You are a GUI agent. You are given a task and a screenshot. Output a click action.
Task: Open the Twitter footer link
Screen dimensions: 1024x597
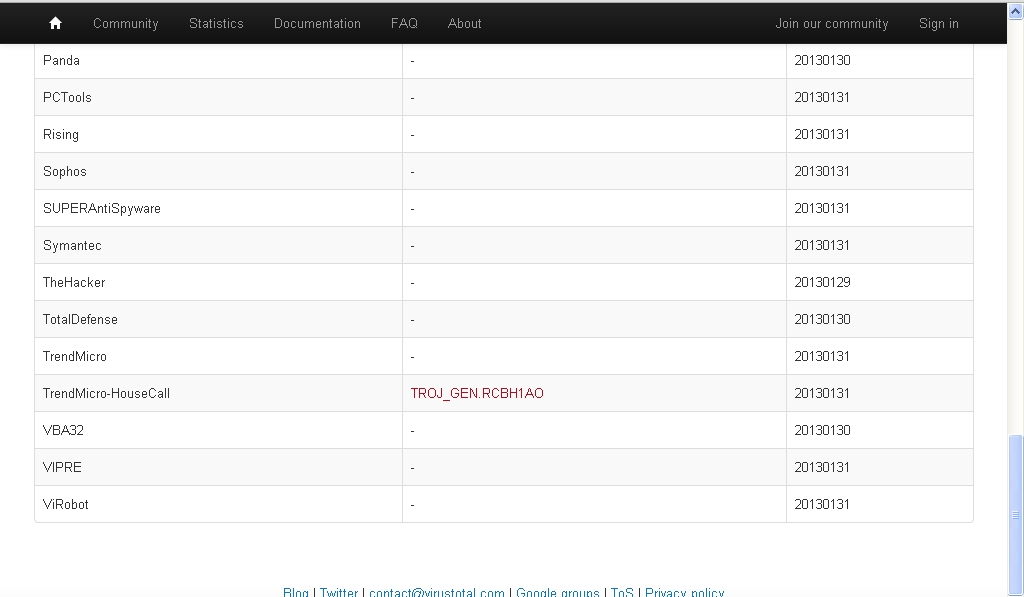pos(339,592)
